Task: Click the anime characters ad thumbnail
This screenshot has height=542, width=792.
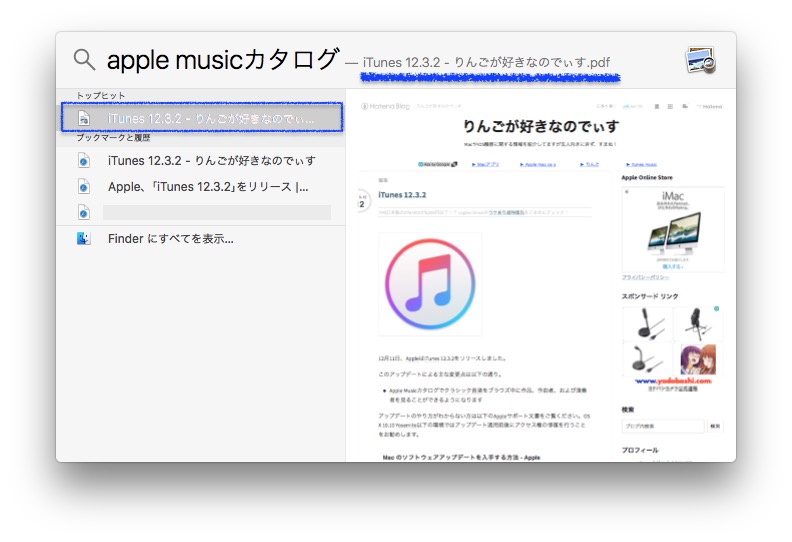Action: [699, 358]
